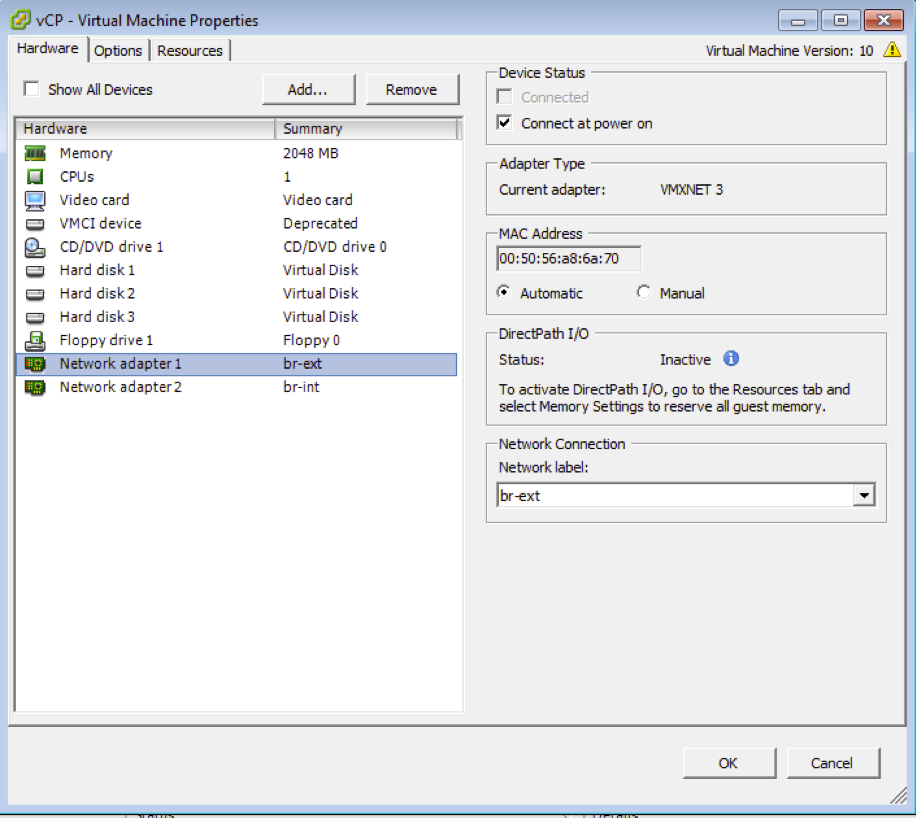Click the VM version warning icon
Viewport: 916px width, 818px height.
click(892, 50)
